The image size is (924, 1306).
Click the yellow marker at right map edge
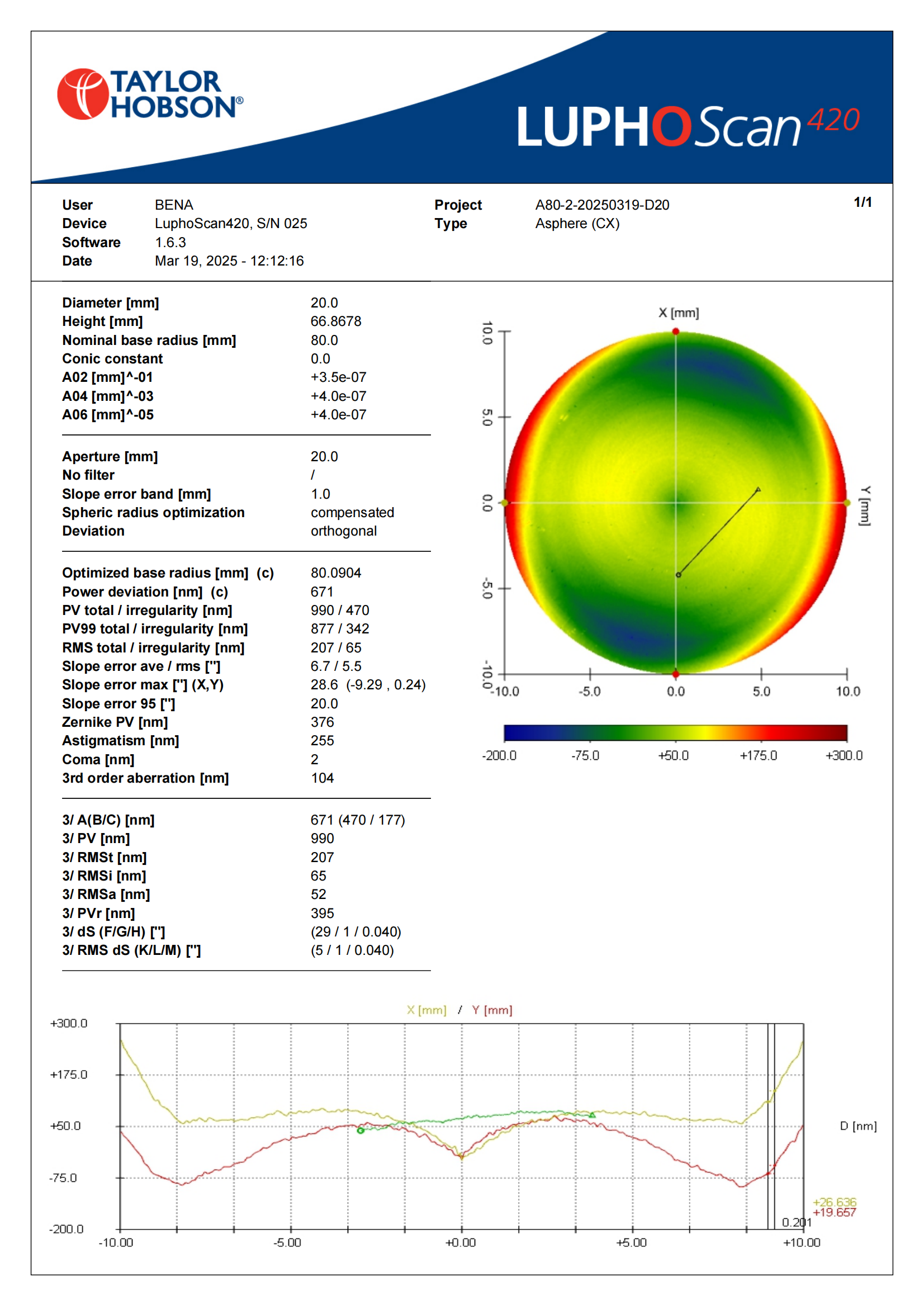point(847,503)
